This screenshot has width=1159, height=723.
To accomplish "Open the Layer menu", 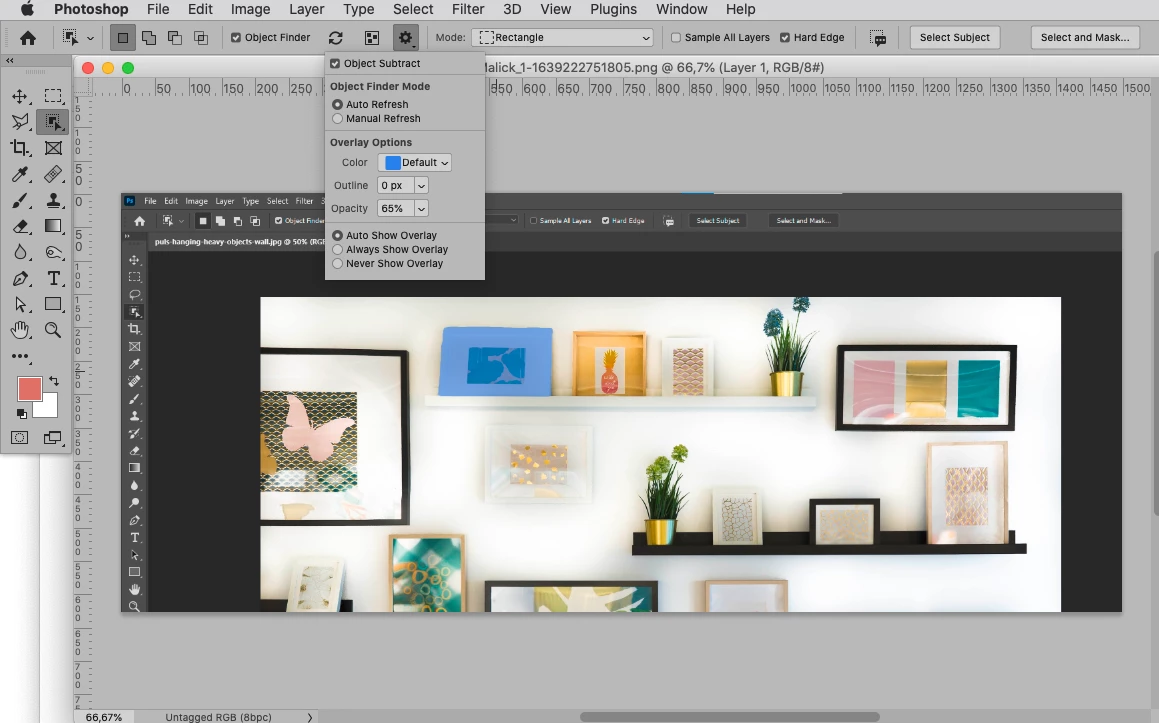I will 307,10.
